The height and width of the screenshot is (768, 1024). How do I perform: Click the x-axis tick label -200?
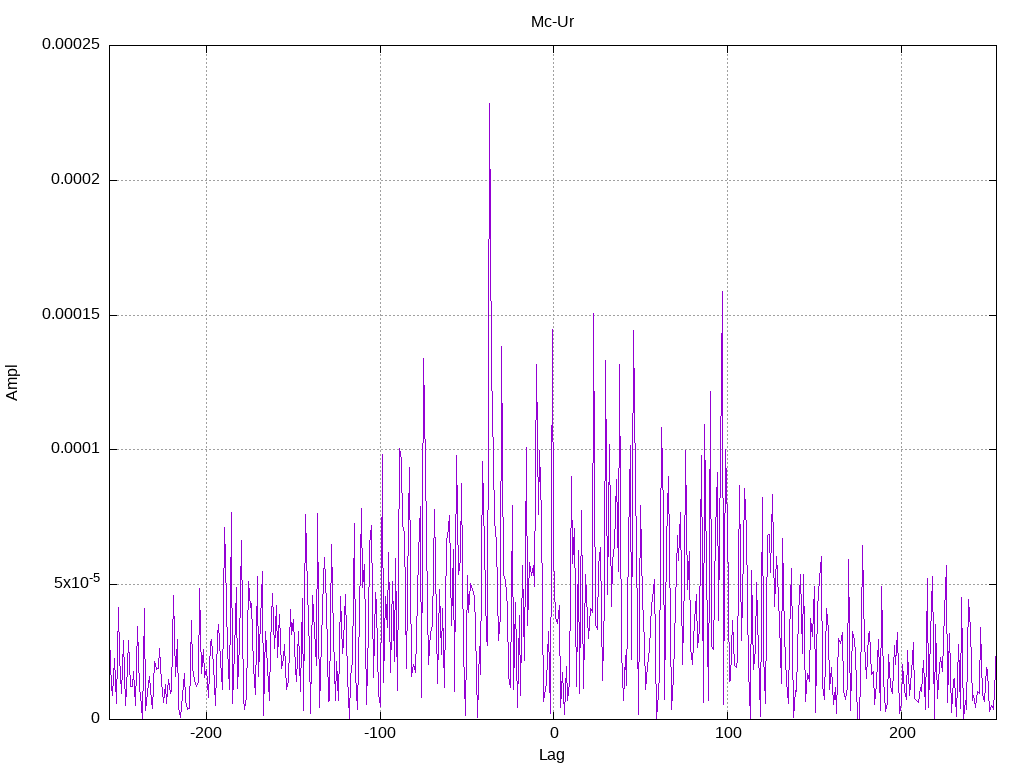(206, 733)
